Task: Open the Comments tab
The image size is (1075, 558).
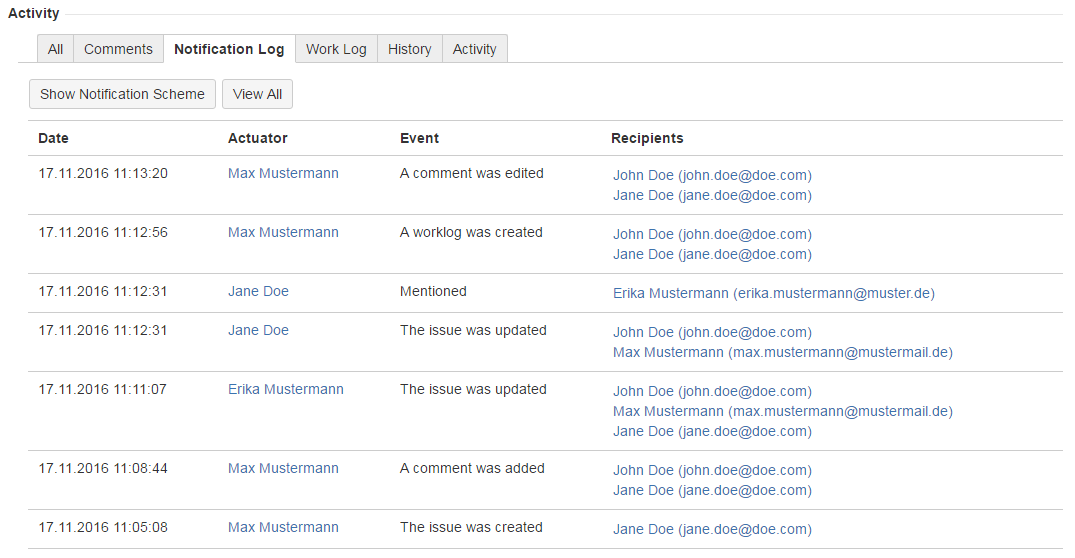Action: click(x=118, y=49)
